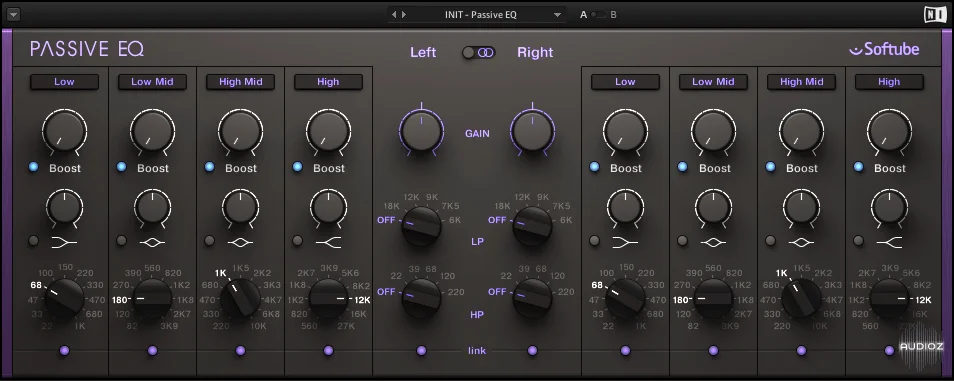Toggle the A/B comparison switch
This screenshot has height=381, width=954.
click(x=599, y=15)
